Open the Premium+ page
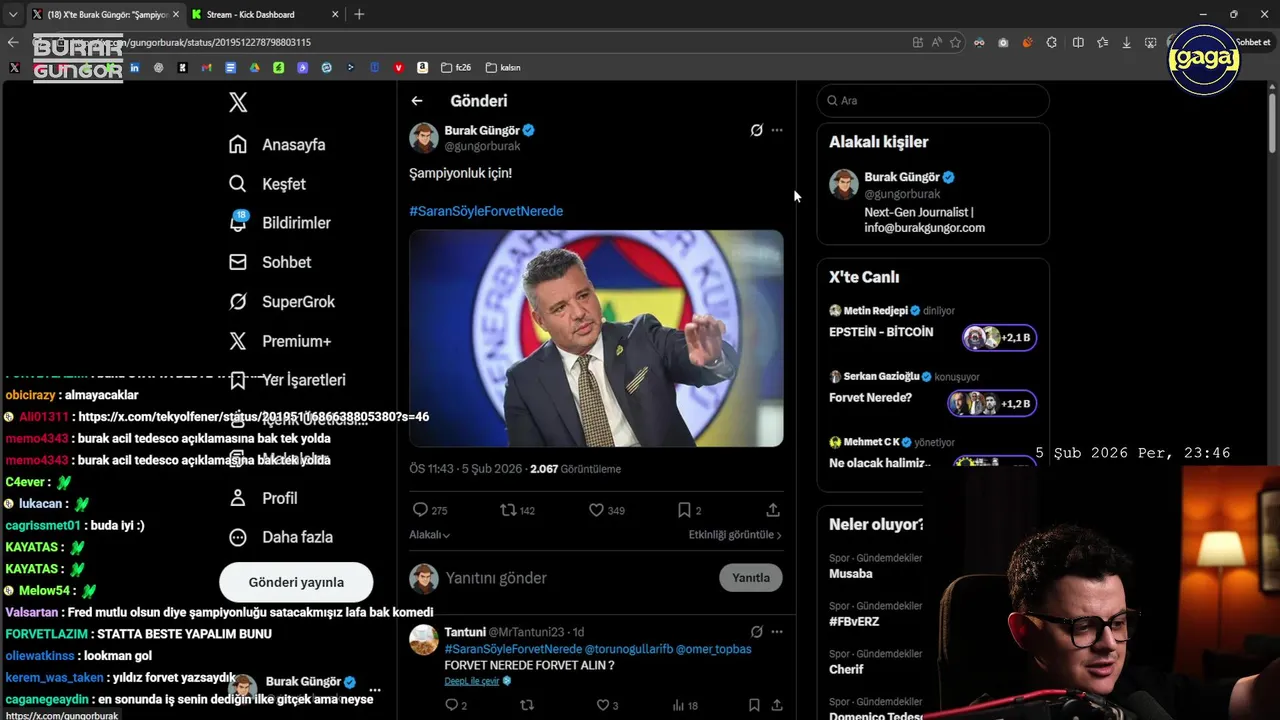This screenshot has width=1280, height=720. click(279, 341)
